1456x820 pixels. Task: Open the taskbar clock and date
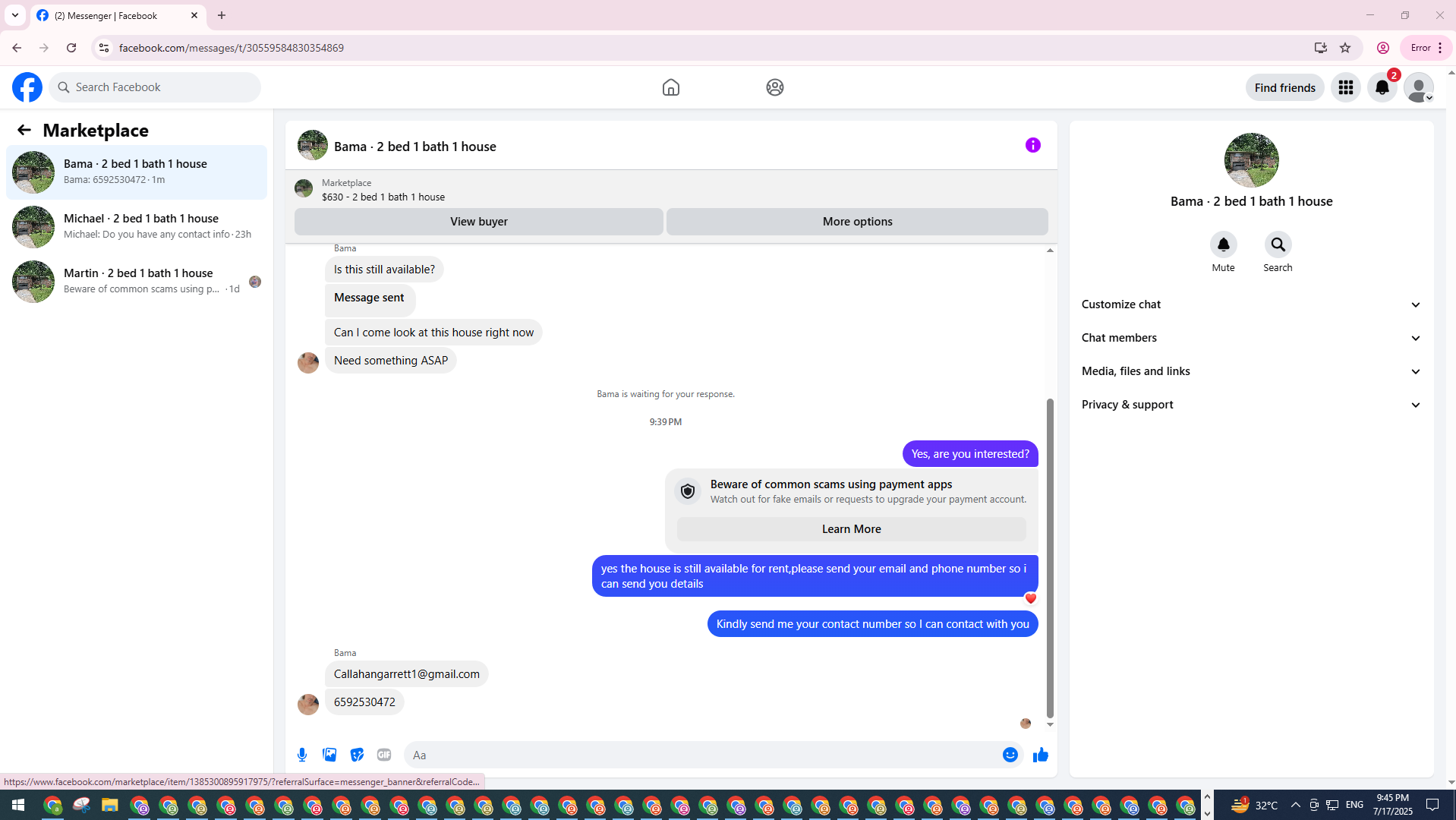1392,805
